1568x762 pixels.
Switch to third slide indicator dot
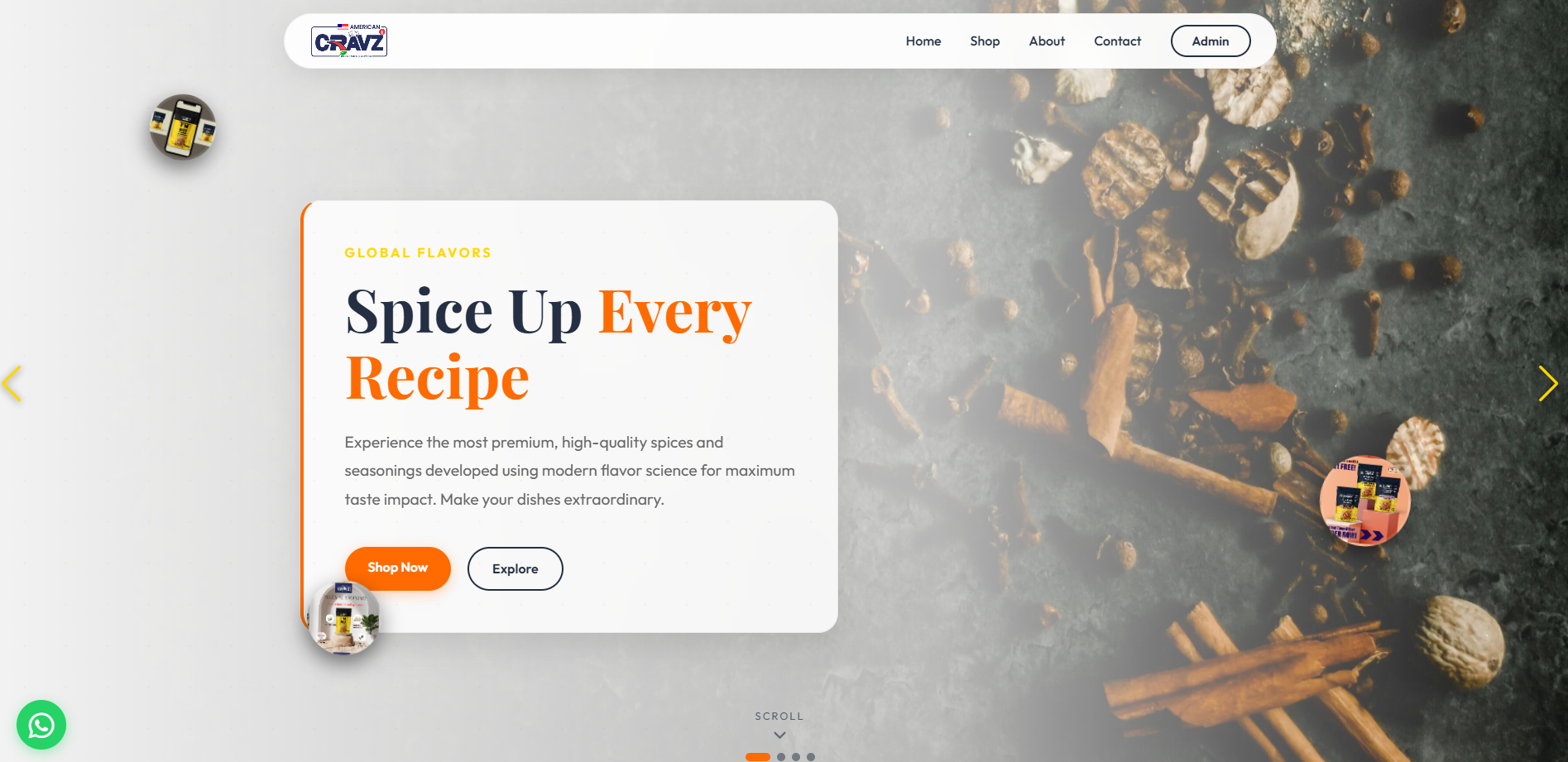click(796, 756)
